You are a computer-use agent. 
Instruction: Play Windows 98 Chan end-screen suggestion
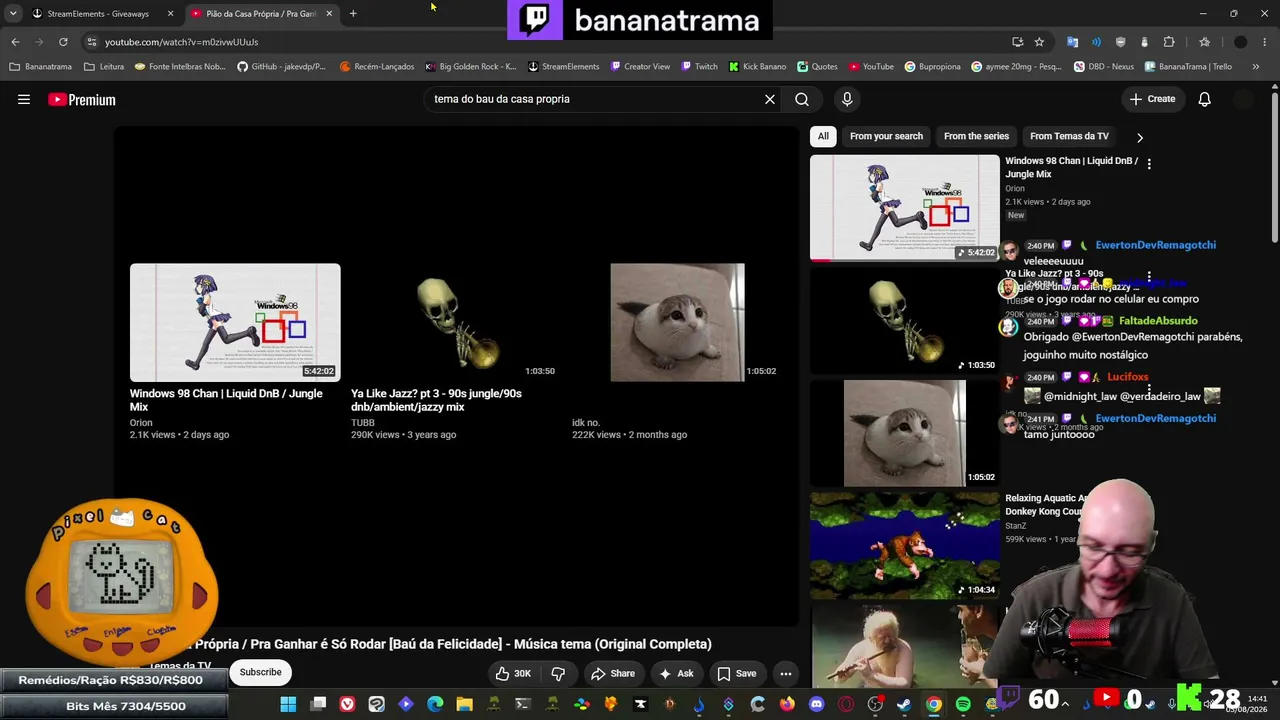[235, 322]
